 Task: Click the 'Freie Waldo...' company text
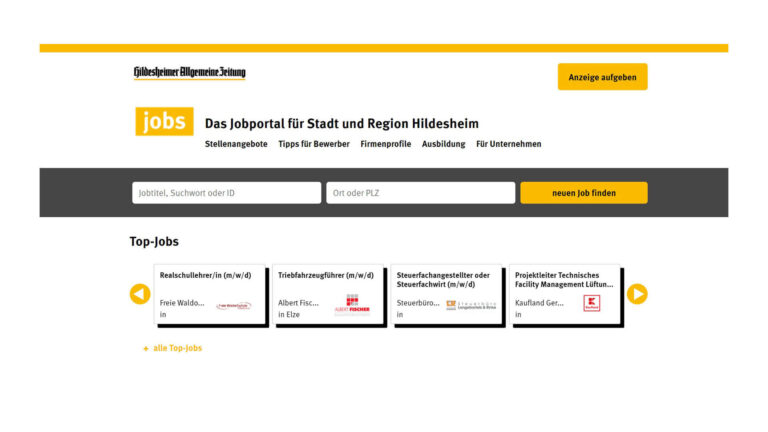coord(182,303)
